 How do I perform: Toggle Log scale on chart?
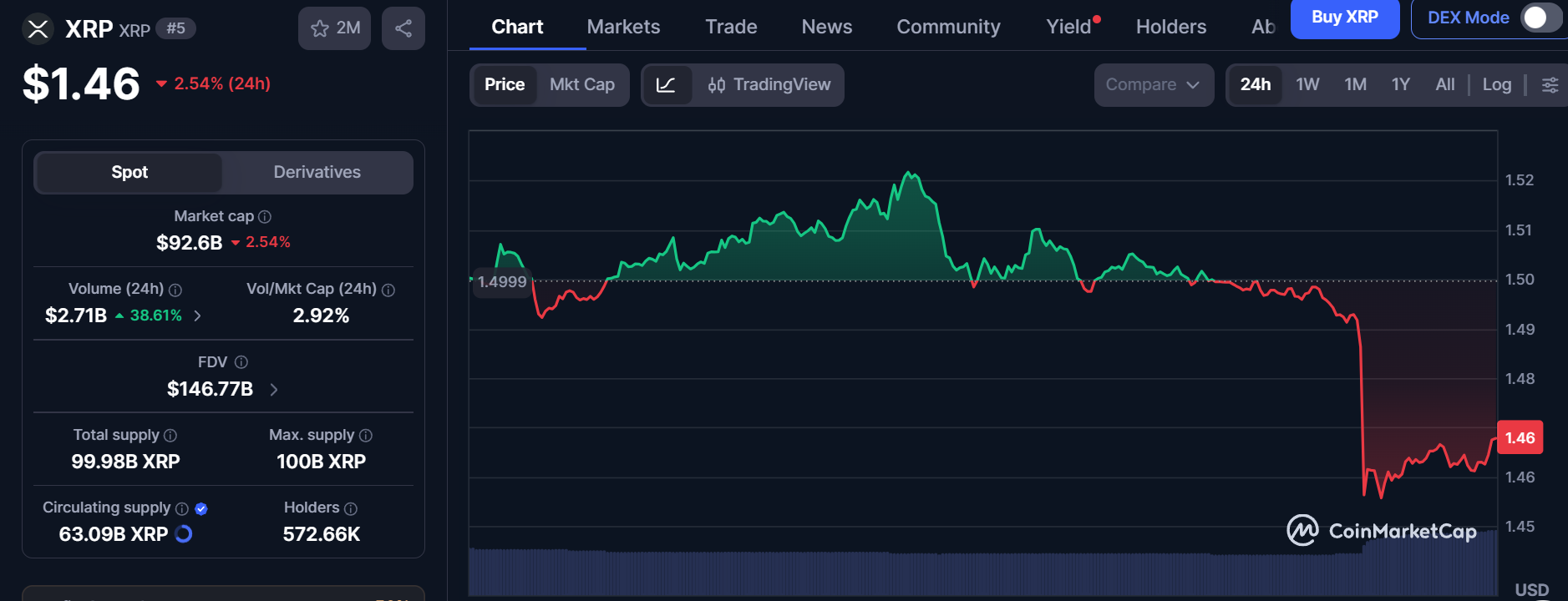pos(1497,85)
